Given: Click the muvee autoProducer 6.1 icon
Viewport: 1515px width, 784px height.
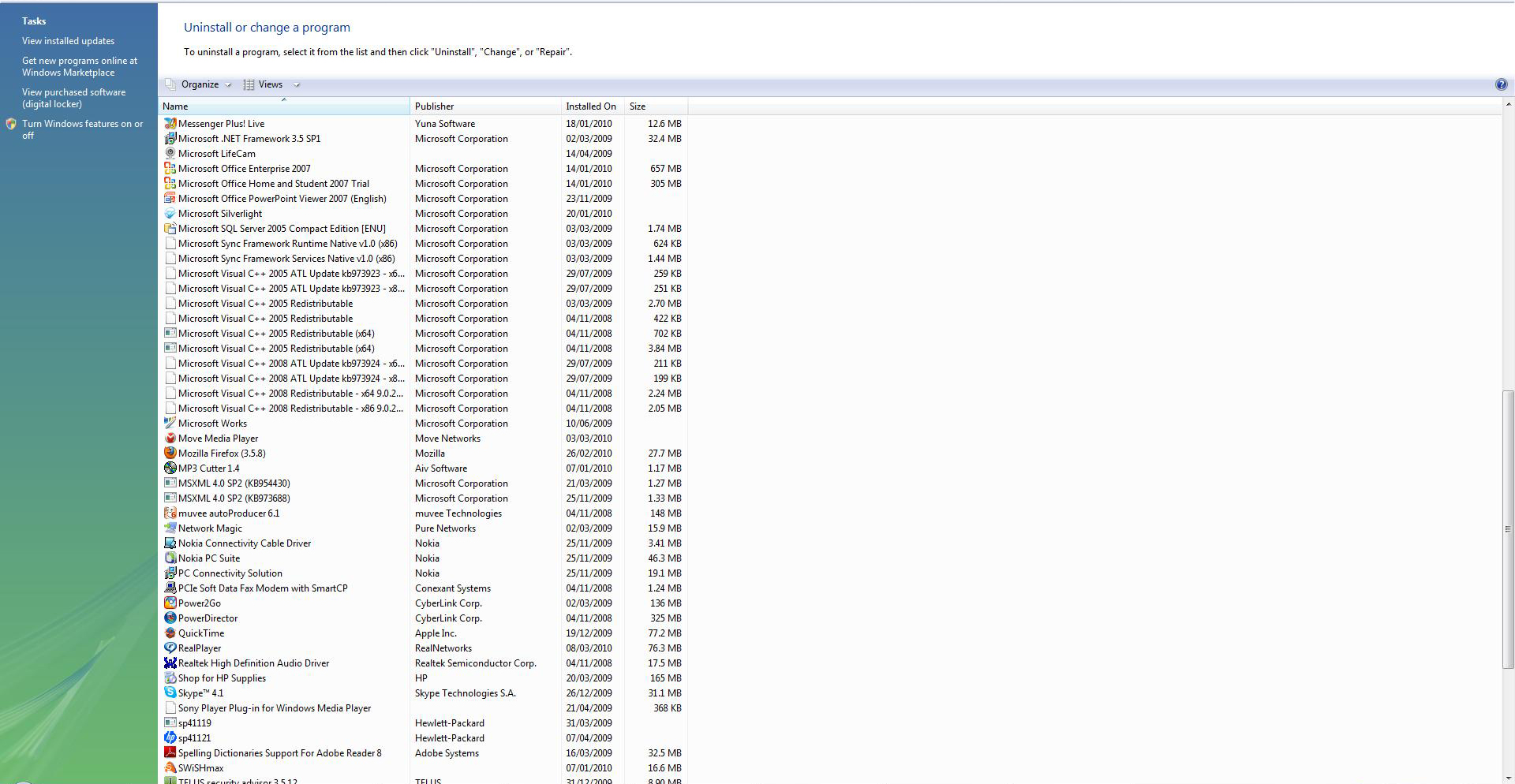Looking at the screenshot, I should click(x=170, y=513).
